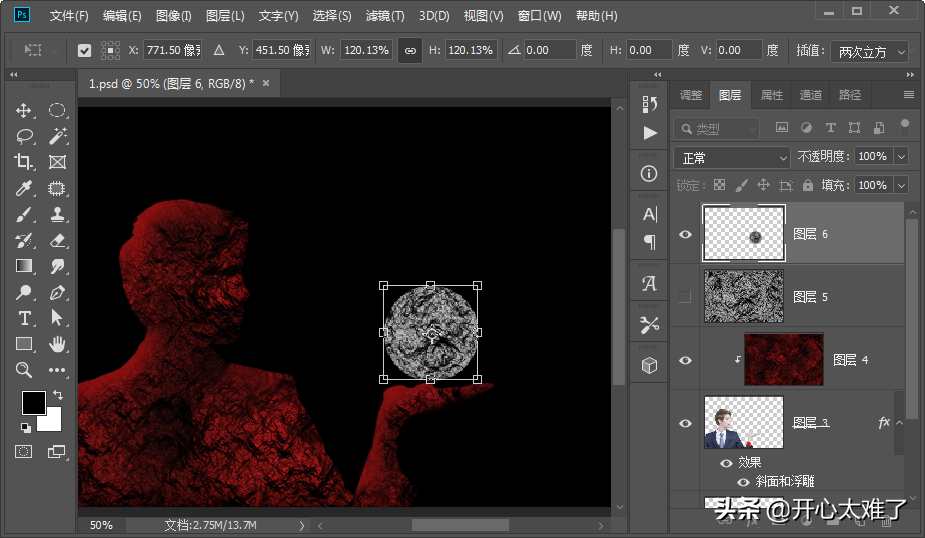Activate the Hand tool

coord(58,344)
